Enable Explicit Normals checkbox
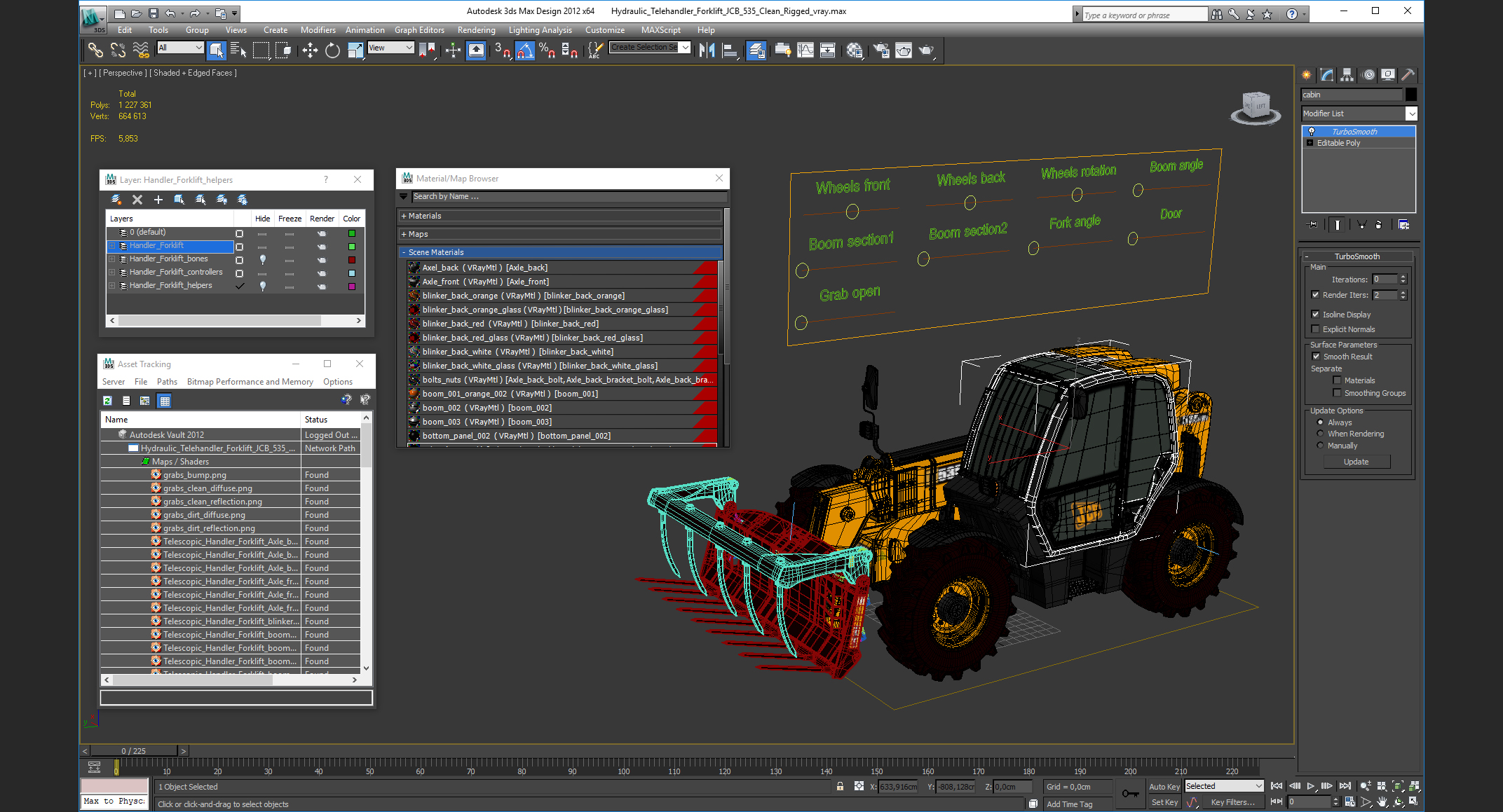The height and width of the screenshot is (812, 1503). 1315,329
